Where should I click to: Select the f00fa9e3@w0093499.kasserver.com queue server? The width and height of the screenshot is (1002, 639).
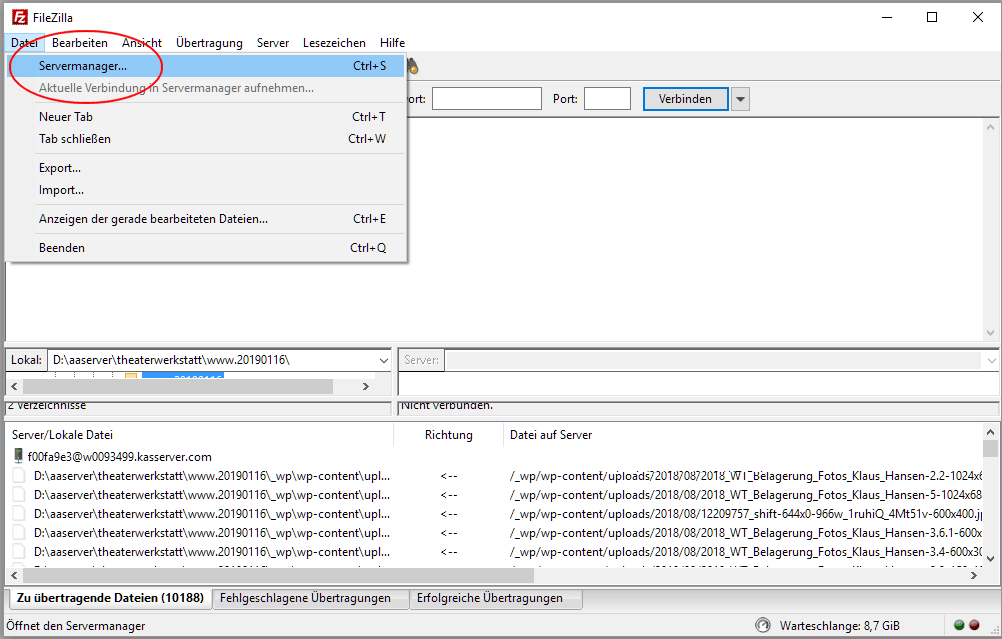[x=119, y=457]
